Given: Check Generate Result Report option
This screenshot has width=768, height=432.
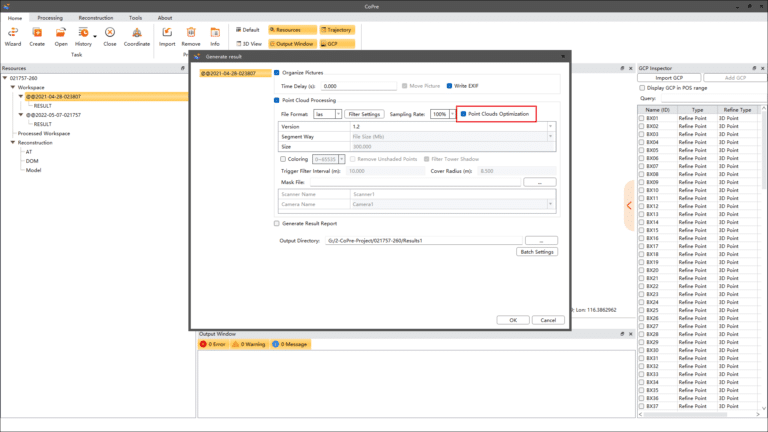Looking at the screenshot, I should coord(278,224).
